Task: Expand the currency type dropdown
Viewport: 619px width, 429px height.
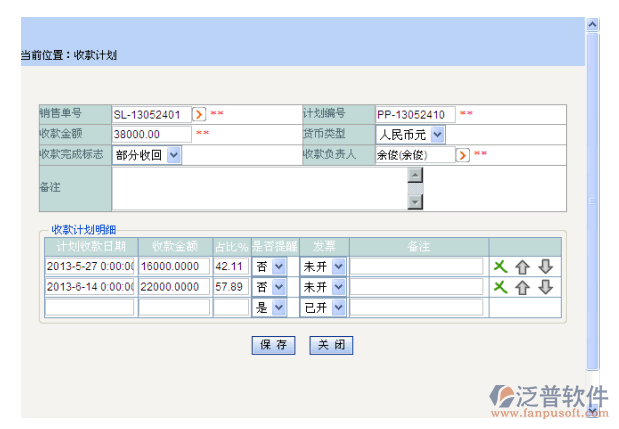Action: [438, 134]
